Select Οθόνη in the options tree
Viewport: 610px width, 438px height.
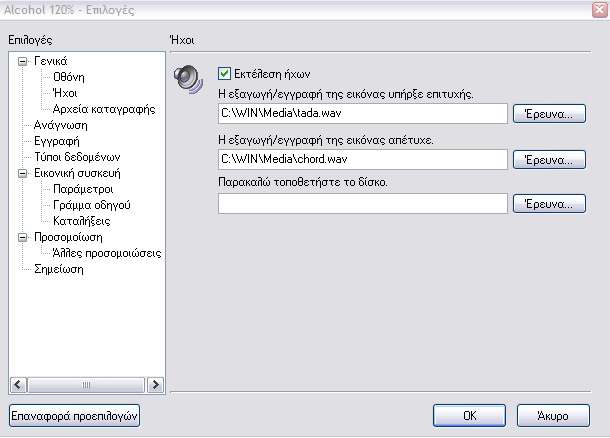tap(69, 77)
